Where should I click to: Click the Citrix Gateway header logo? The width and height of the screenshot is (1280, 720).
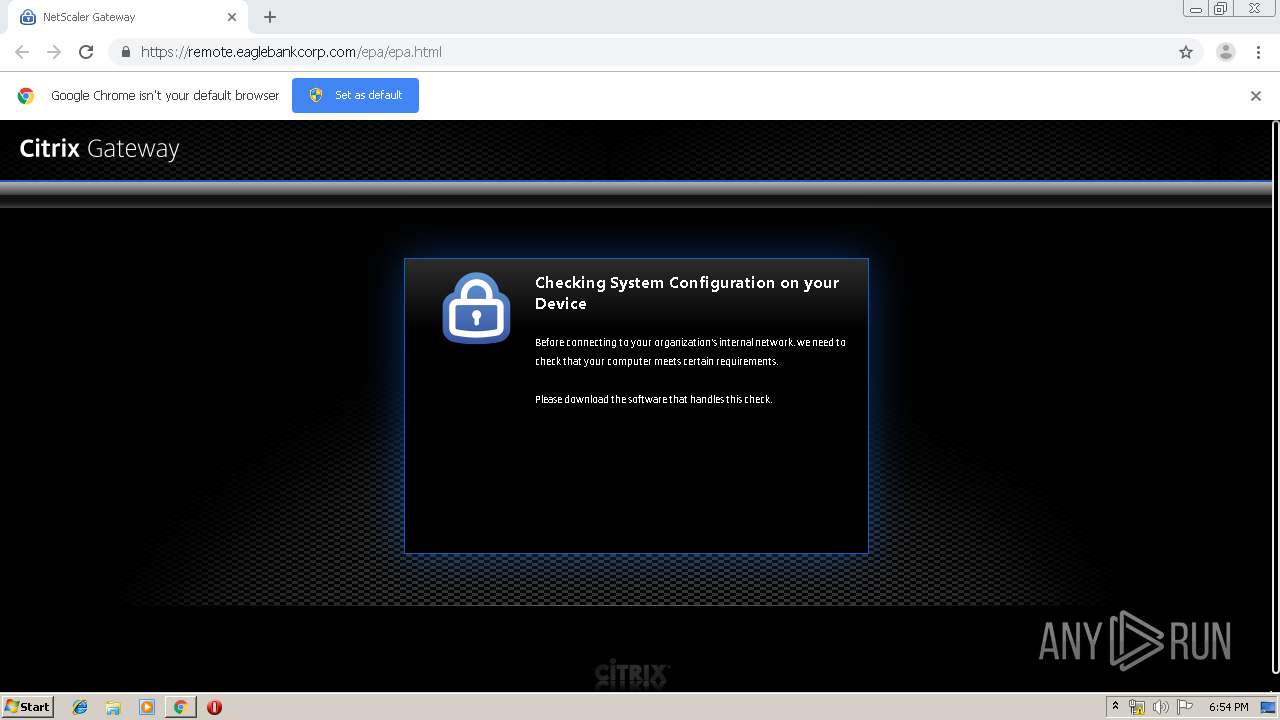click(x=99, y=149)
